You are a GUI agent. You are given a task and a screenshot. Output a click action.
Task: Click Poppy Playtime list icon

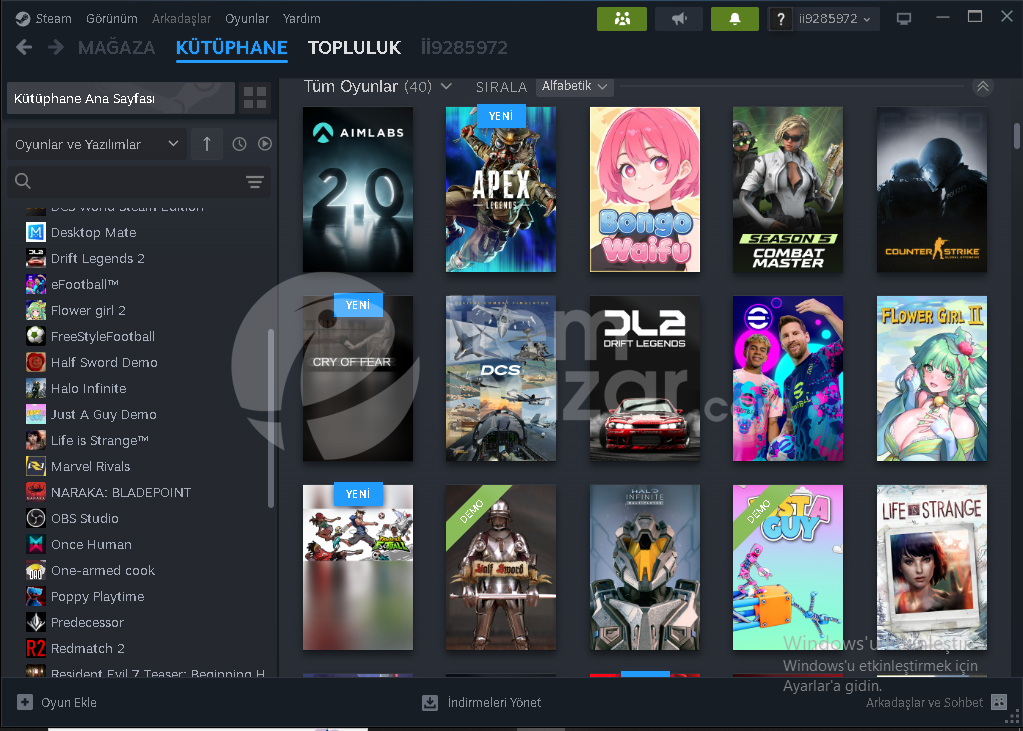point(36,596)
